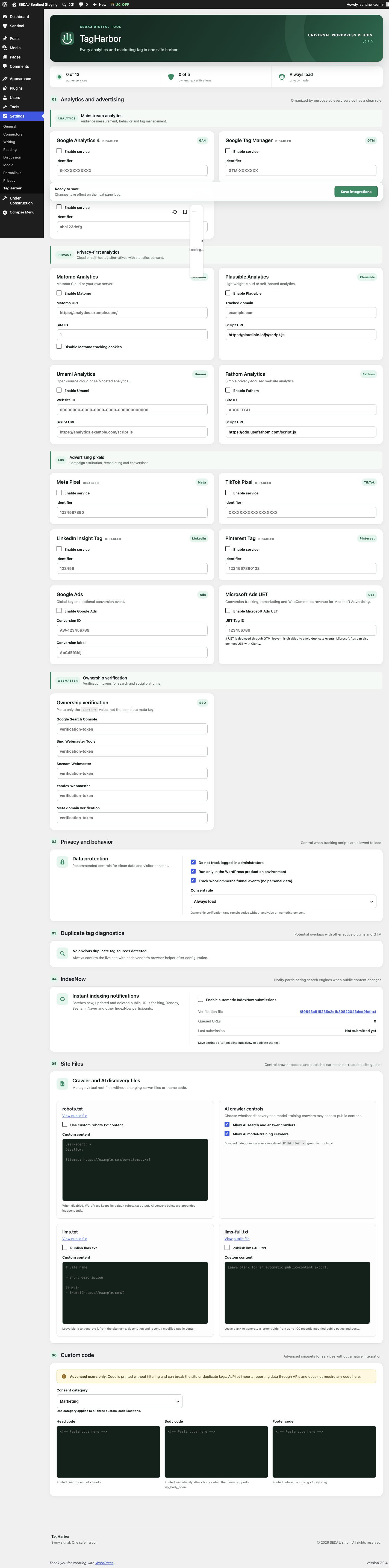Click the Data protection lock icon

pyautogui.click(x=62, y=862)
